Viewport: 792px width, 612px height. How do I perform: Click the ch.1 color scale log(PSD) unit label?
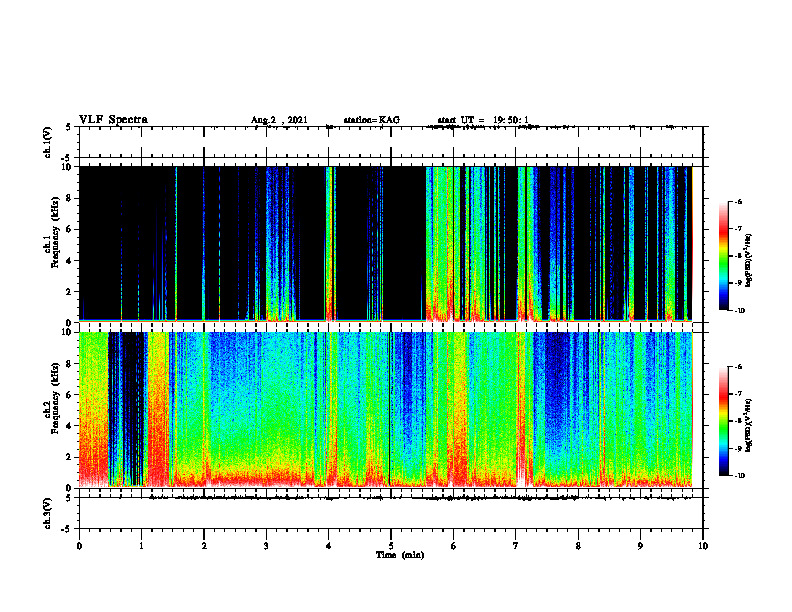coord(749,260)
